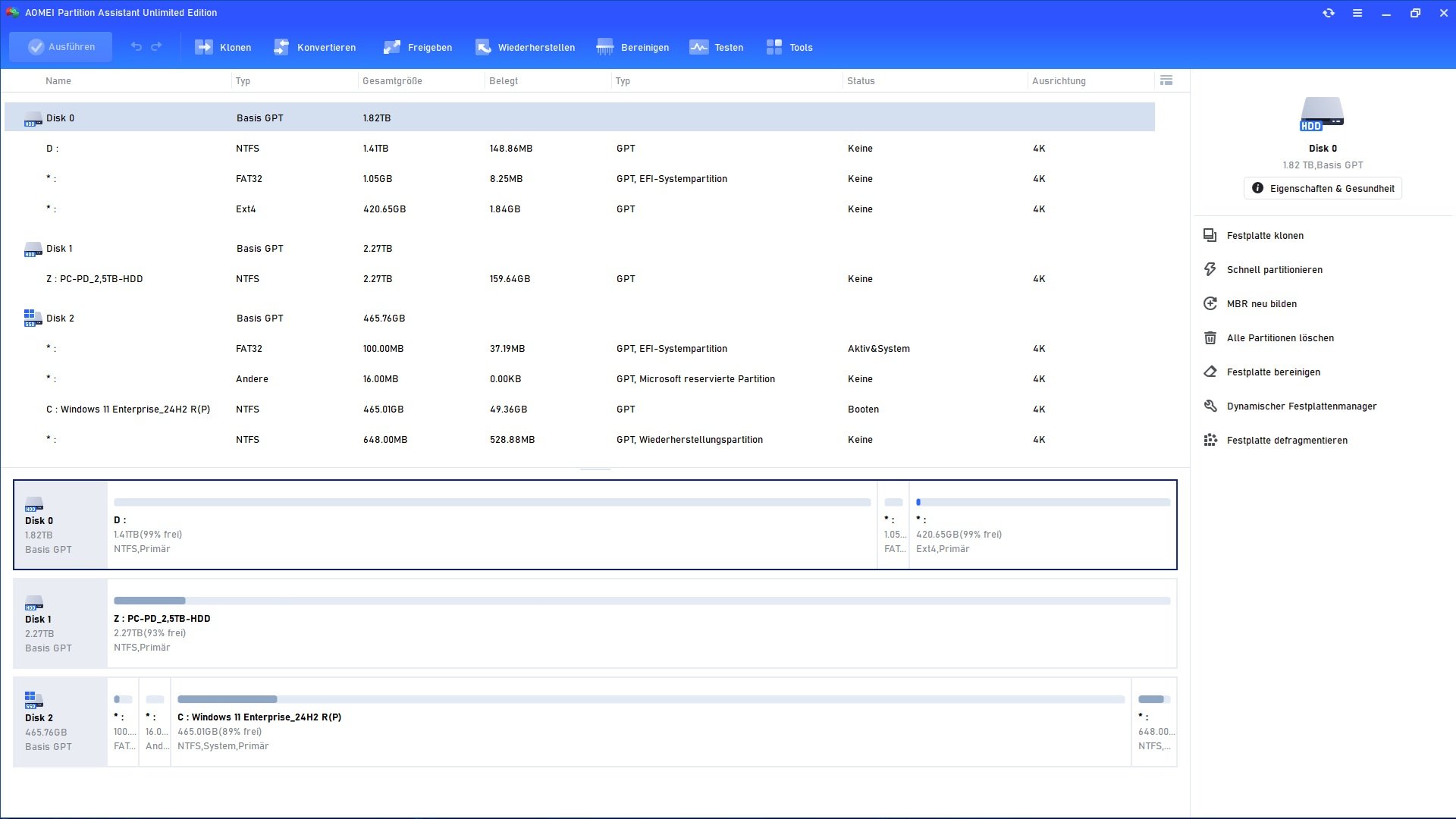1456x819 pixels.
Task: Click the redo arrow icon
Action: (x=156, y=47)
